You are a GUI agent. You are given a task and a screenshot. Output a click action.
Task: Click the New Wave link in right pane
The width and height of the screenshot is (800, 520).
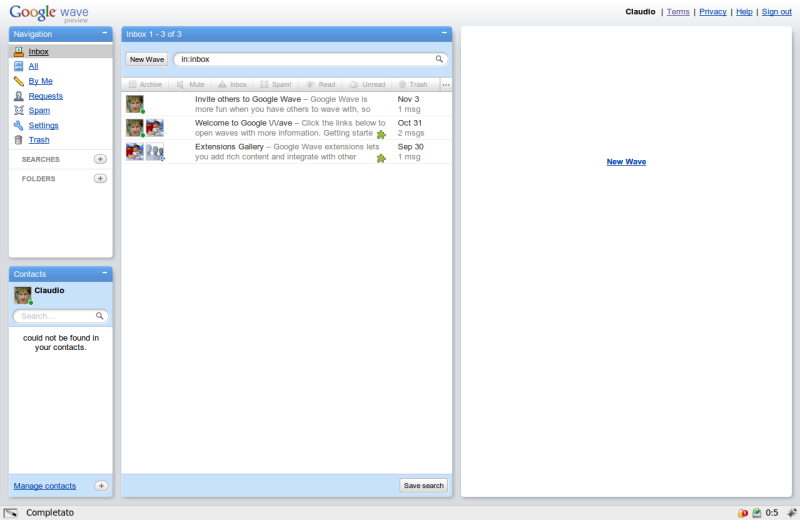click(626, 162)
